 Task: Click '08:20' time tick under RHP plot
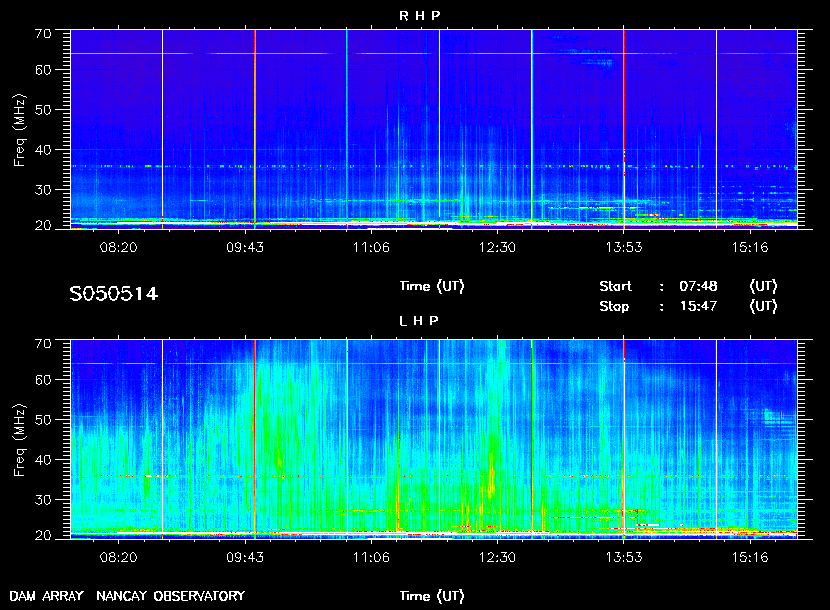point(119,247)
